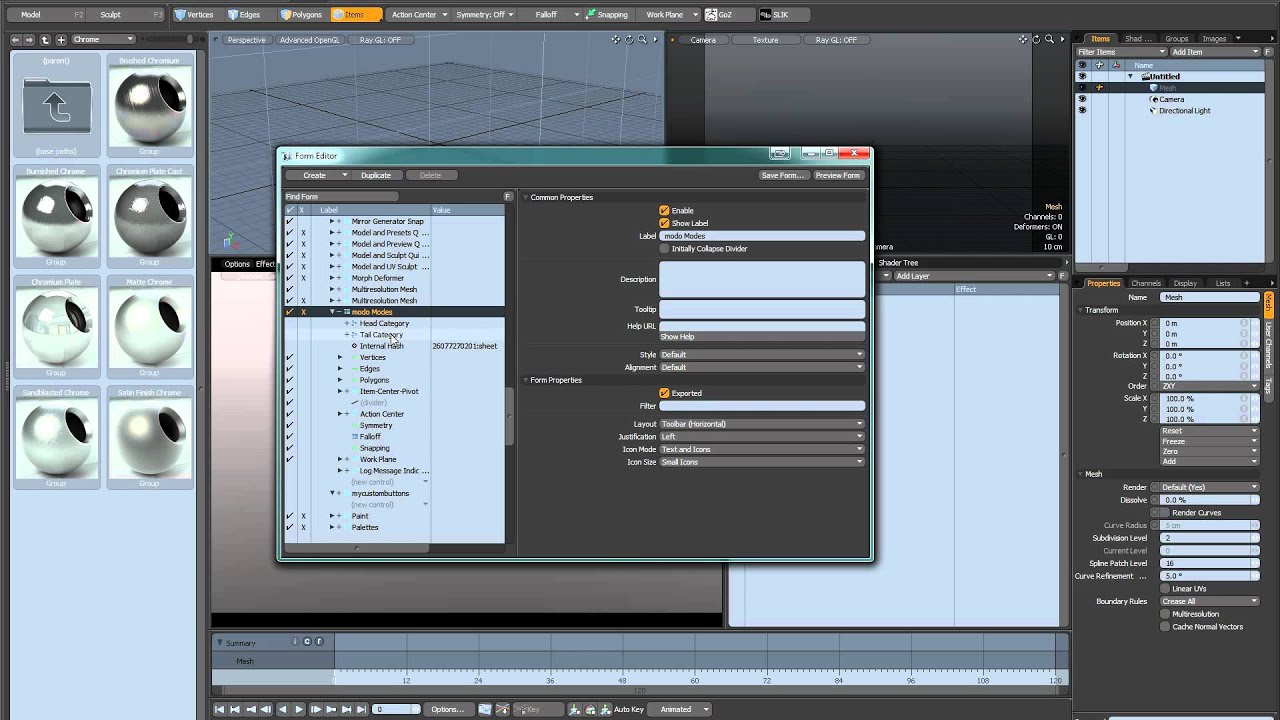Image resolution: width=1280 pixels, height=720 pixels.
Task: Collapse the Common Properties section
Action: pos(526,197)
